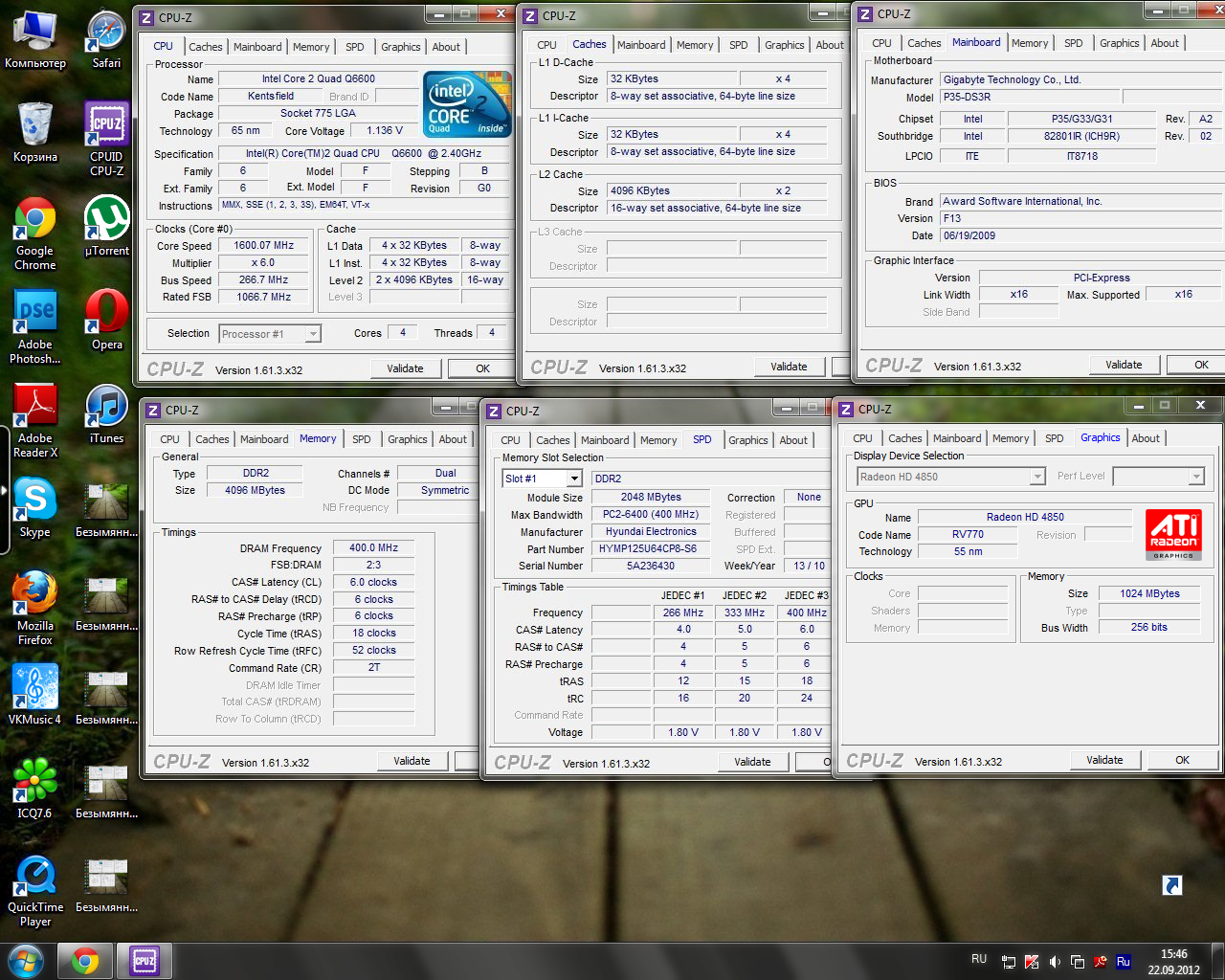Open the VKMusic 4 desktop icon
The height and width of the screenshot is (980, 1225).
click(x=35, y=695)
